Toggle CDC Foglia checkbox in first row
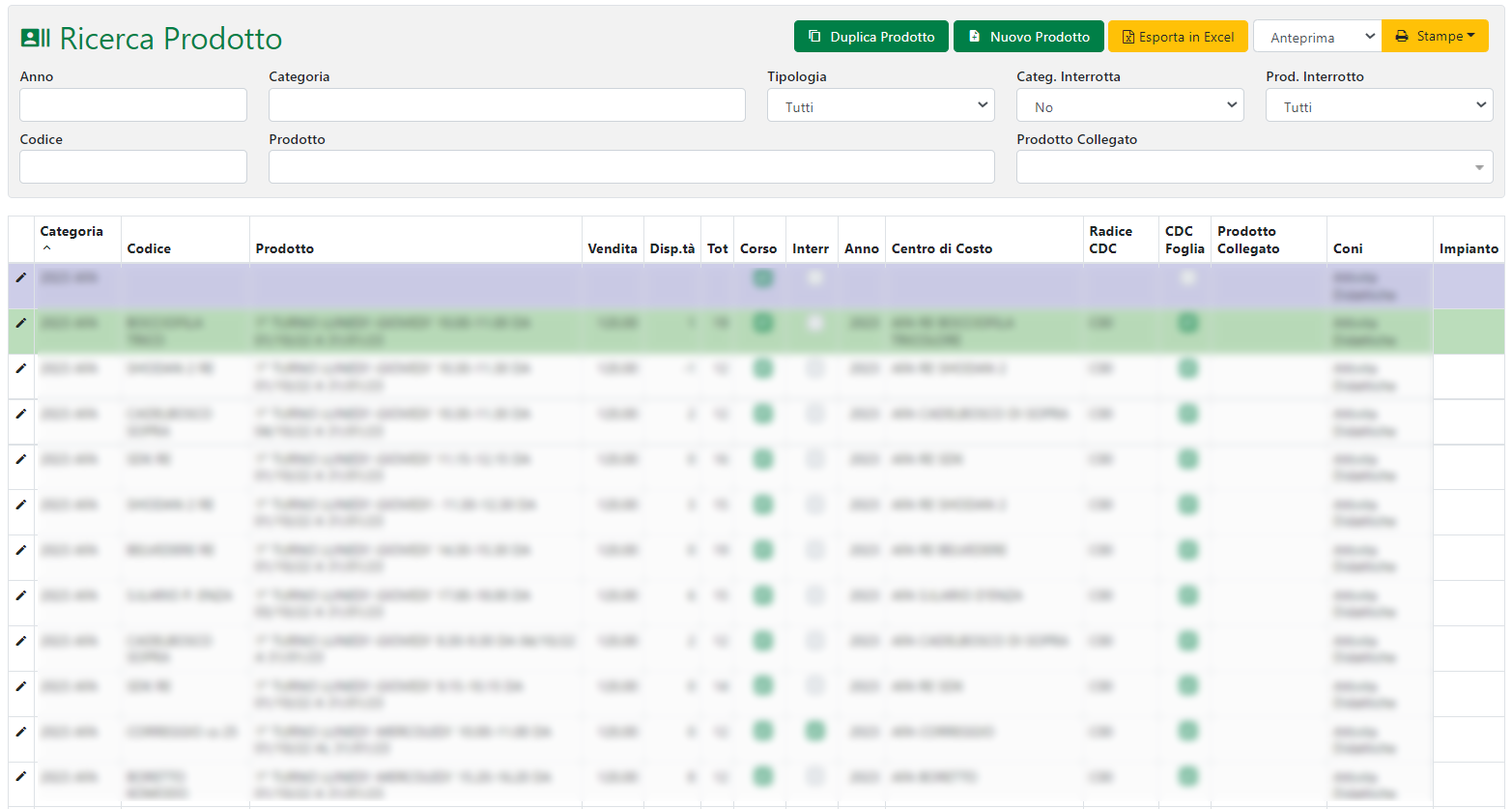The height and width of the screenshot is (809, 1512). coord(1187,278)
